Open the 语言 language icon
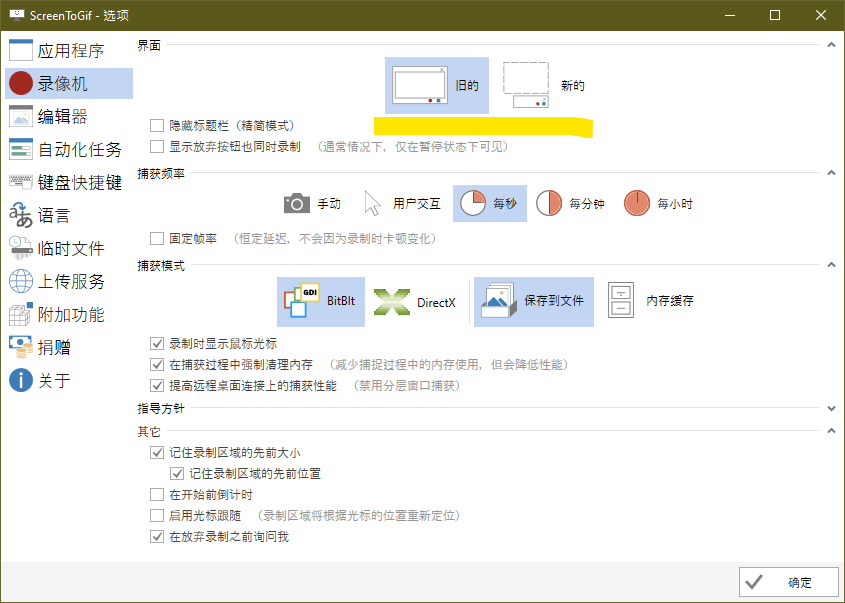 pos(20,215)
